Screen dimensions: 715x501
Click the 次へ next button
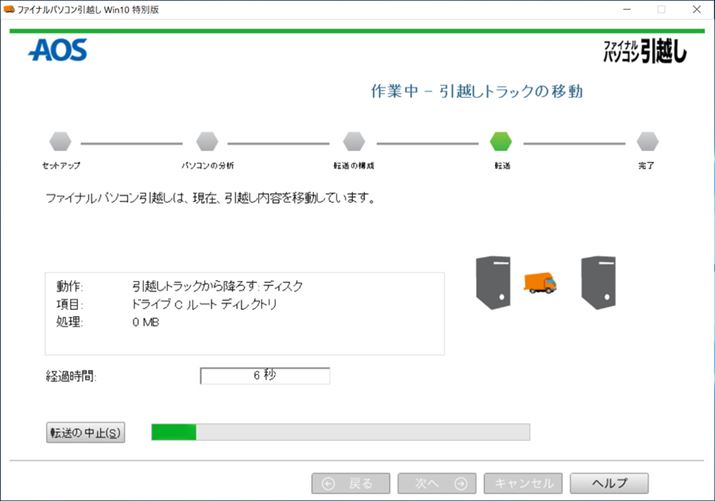[x=437, y=483]
